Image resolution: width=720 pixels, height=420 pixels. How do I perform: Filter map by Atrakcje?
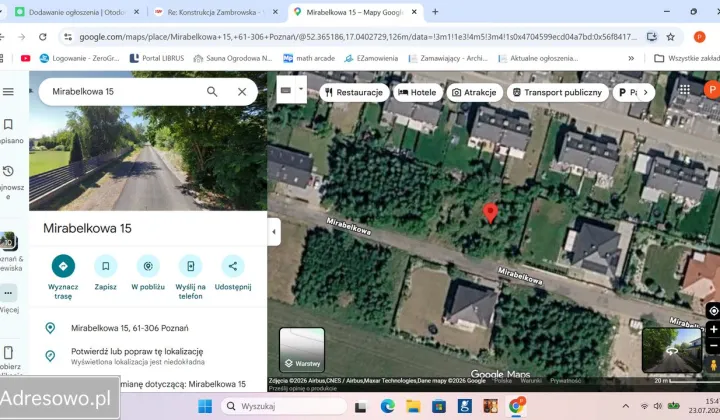(475, 92)
